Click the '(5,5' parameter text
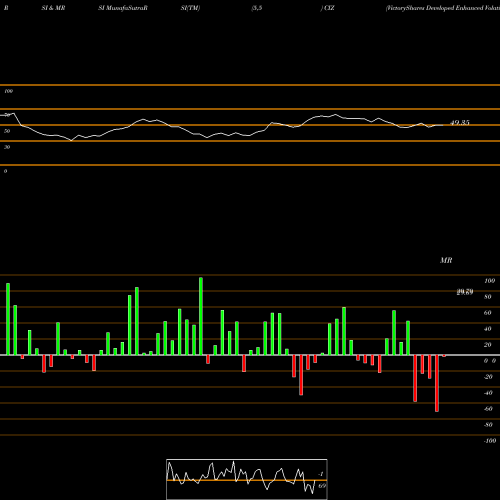The width and height of the screenshot is (500, 500). [257, 8]
